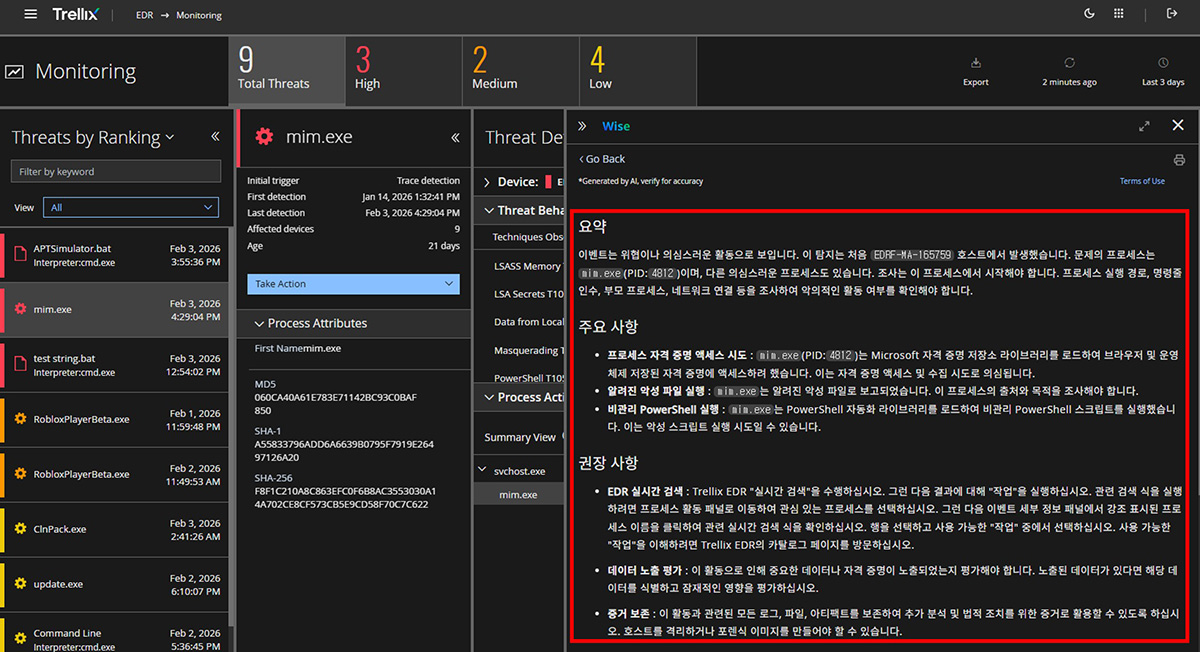Select the CInPack.exe threat row

coord(115,529)
